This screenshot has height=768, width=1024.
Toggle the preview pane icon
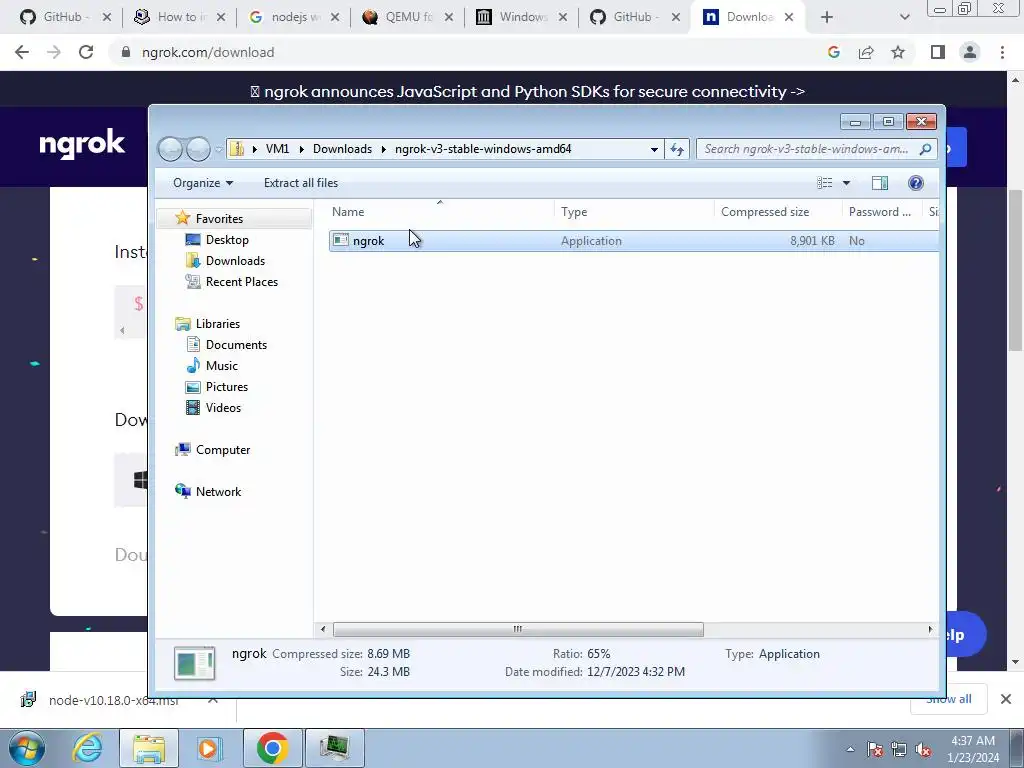pyautogui.click(x=880, y=183)
